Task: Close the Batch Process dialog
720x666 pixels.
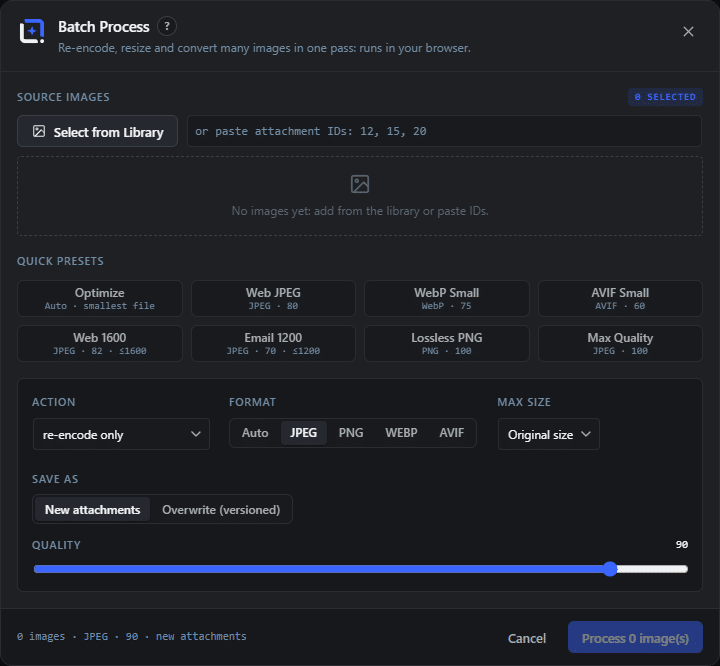Action: tap(688, 32)
